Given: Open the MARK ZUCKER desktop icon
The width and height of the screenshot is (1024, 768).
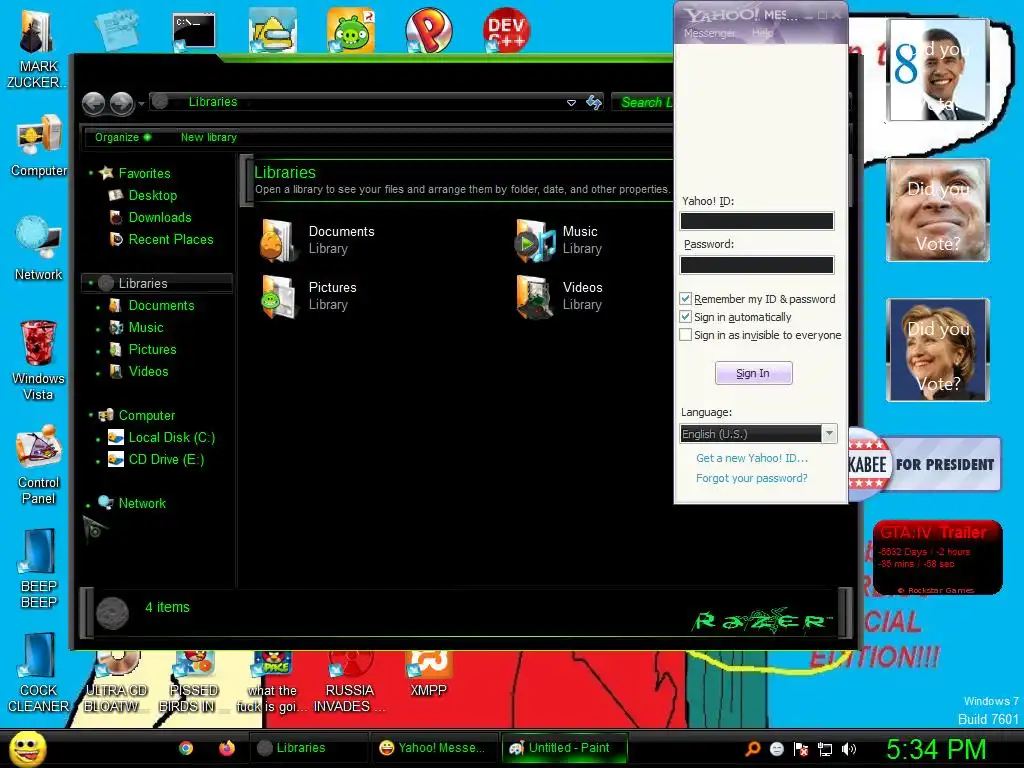Looking at the screenshot, I should pos(36,49).
